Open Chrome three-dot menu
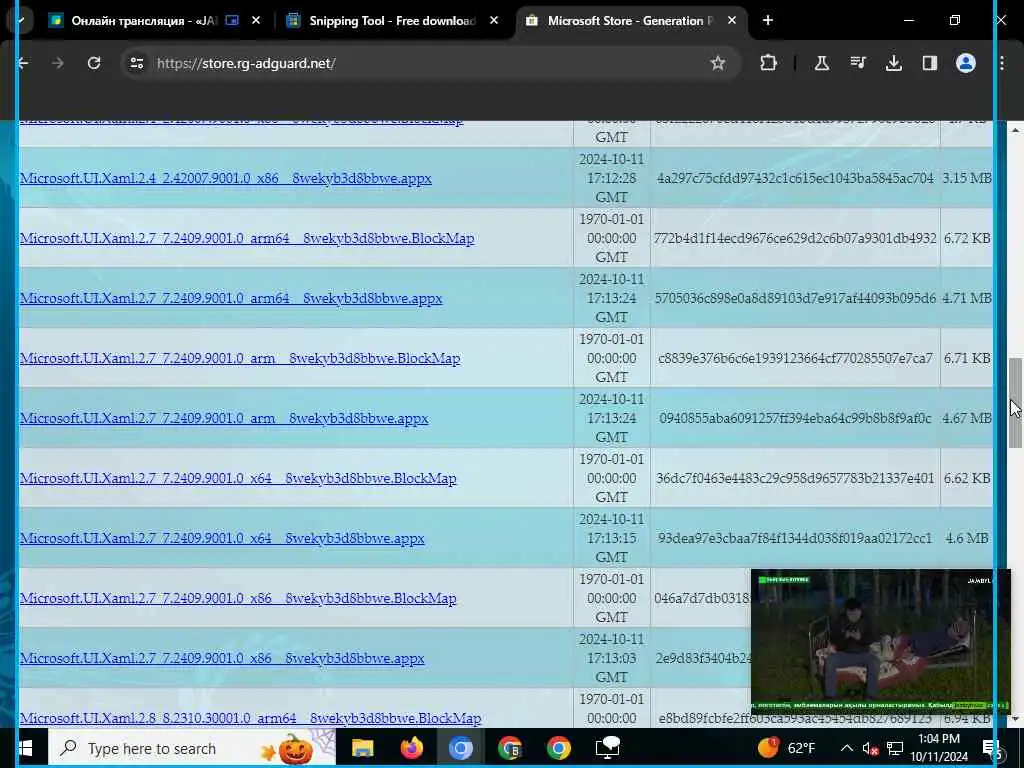 tap(1002, 63)
